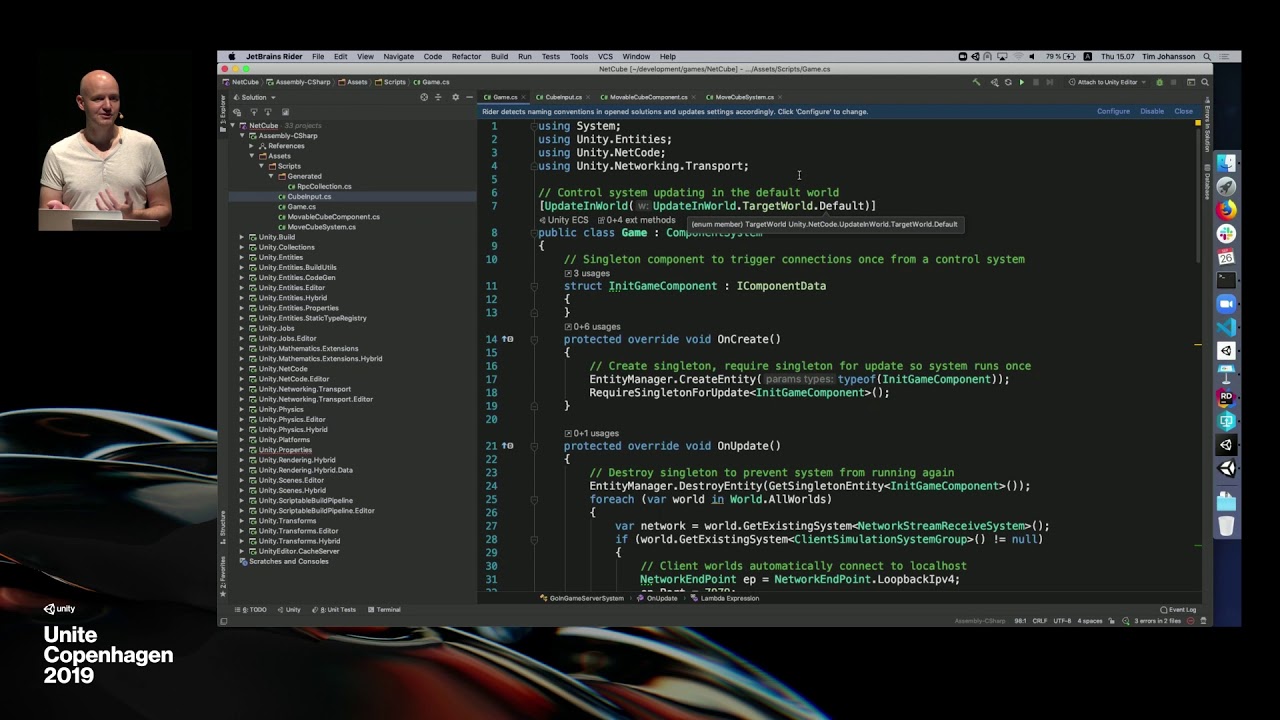Click the Search Everywhere magnifier in Rider toolbar
Image resolution: width=1280 pixels, height=720 pixels.
[1205, 82]
